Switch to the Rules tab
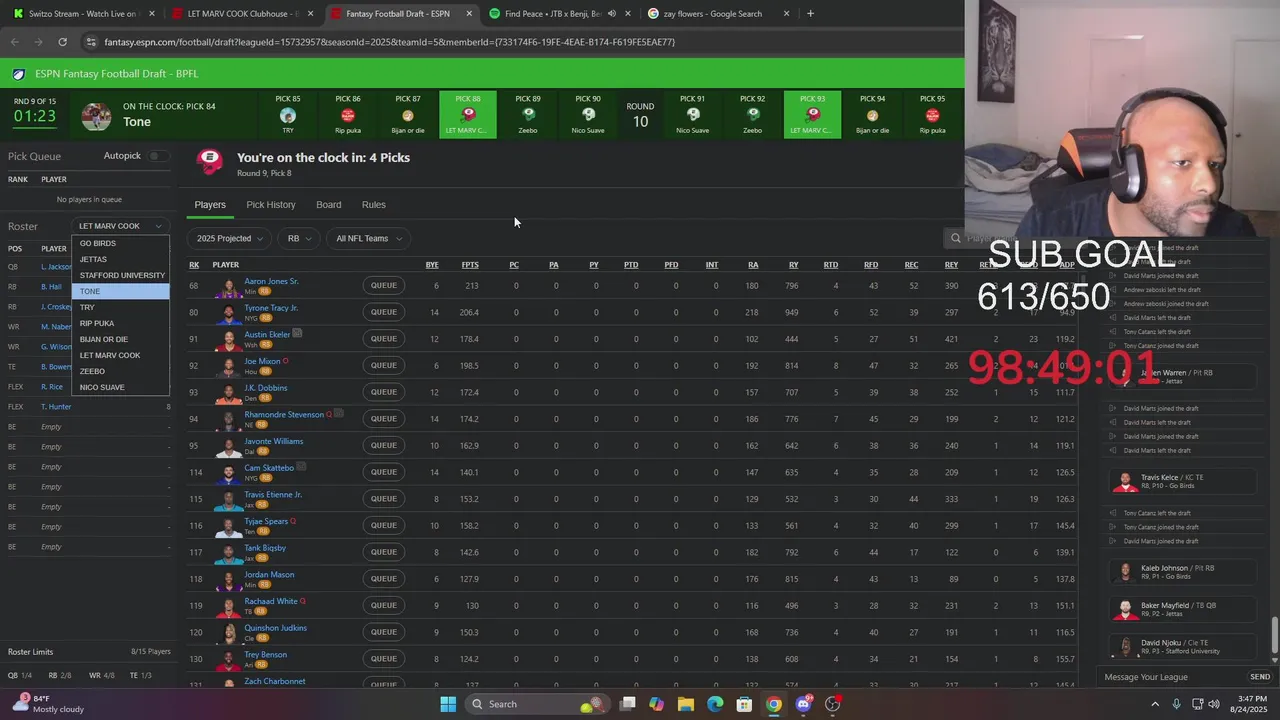Screen dimensions: 1280x720 (x=373, y=204)
